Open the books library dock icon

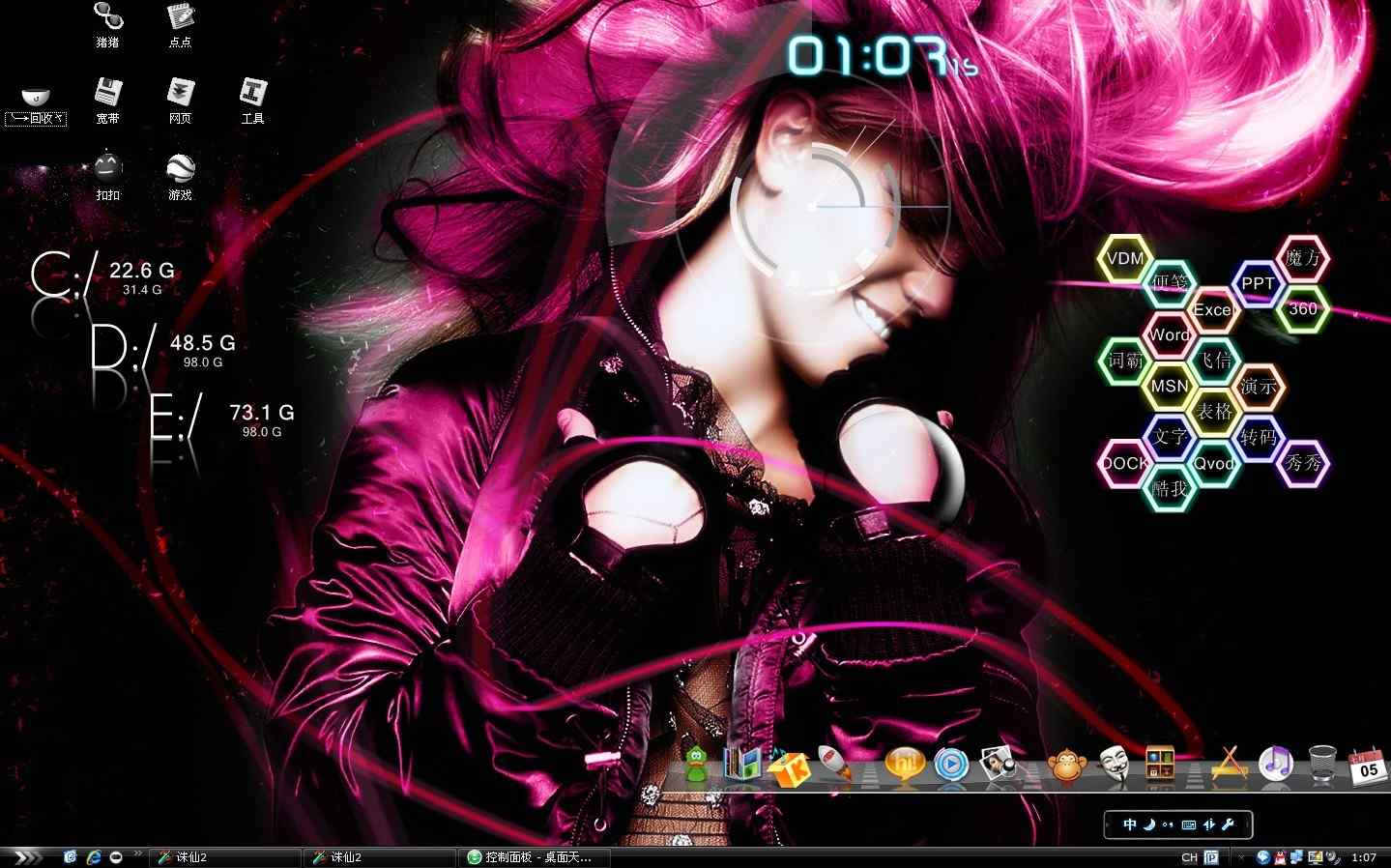(742, 765)
